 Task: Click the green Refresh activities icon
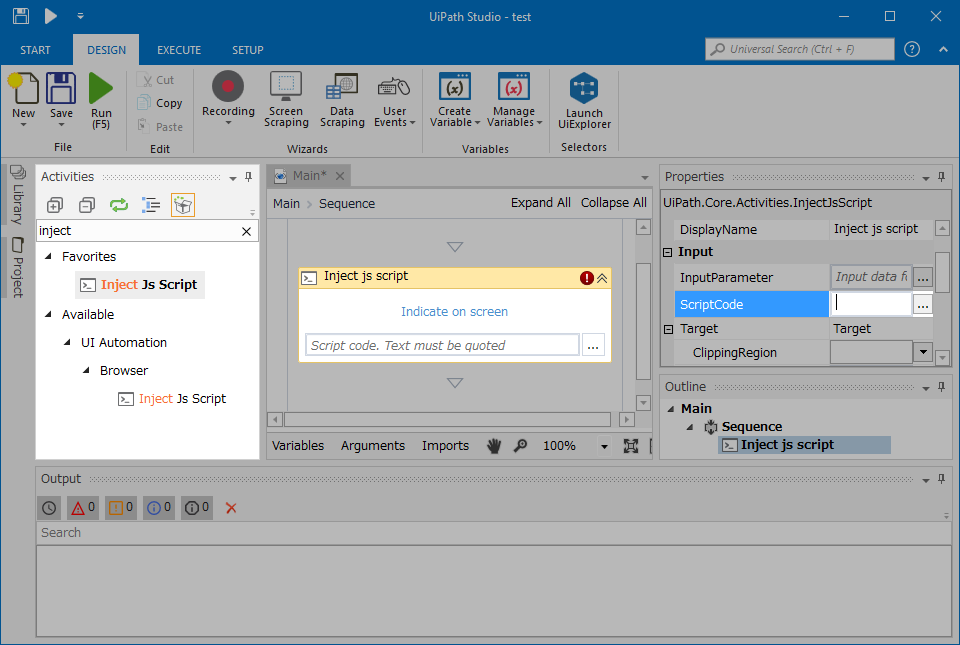coord(119,205)
